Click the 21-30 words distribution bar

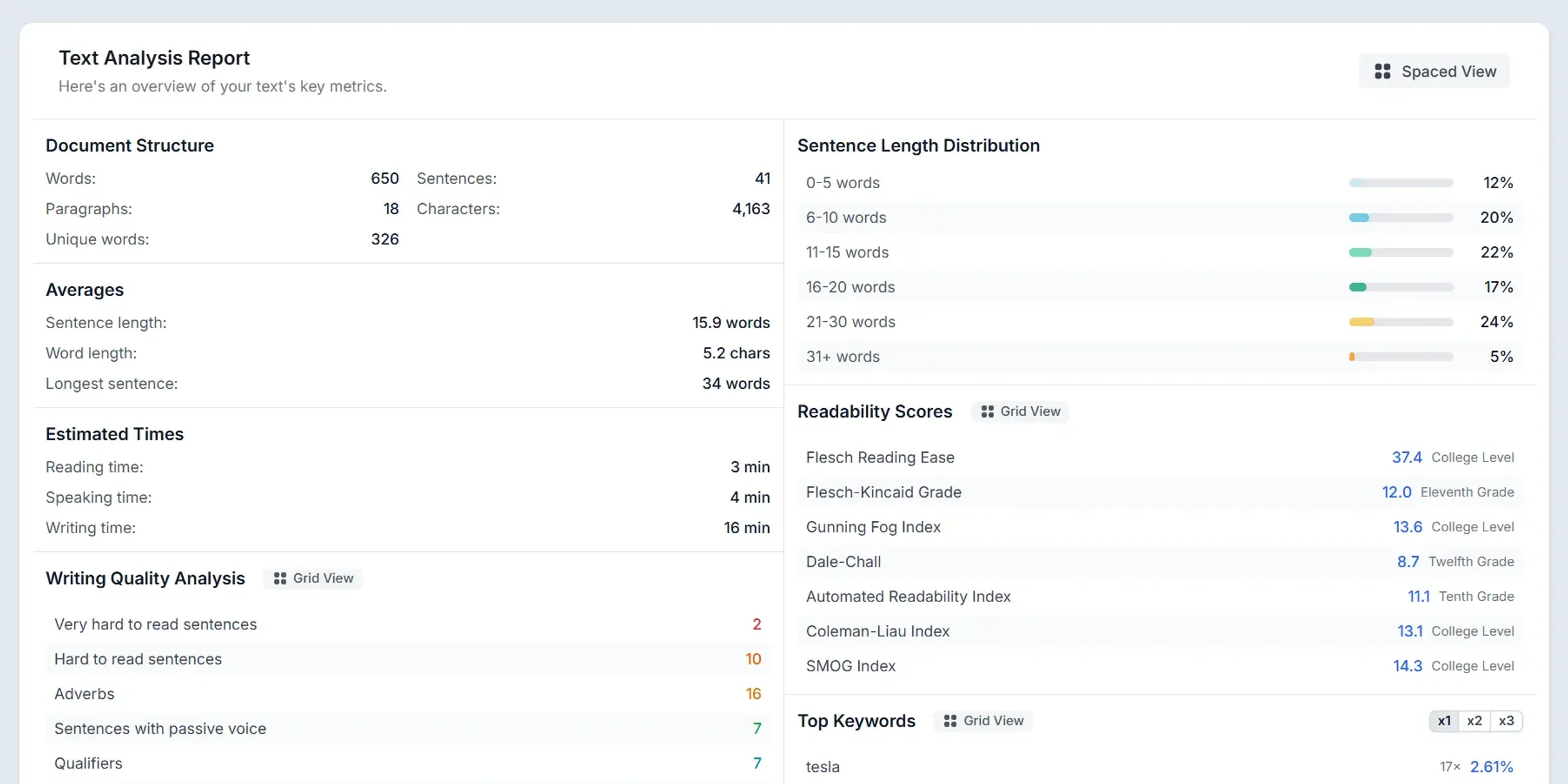coord(1400,322)
